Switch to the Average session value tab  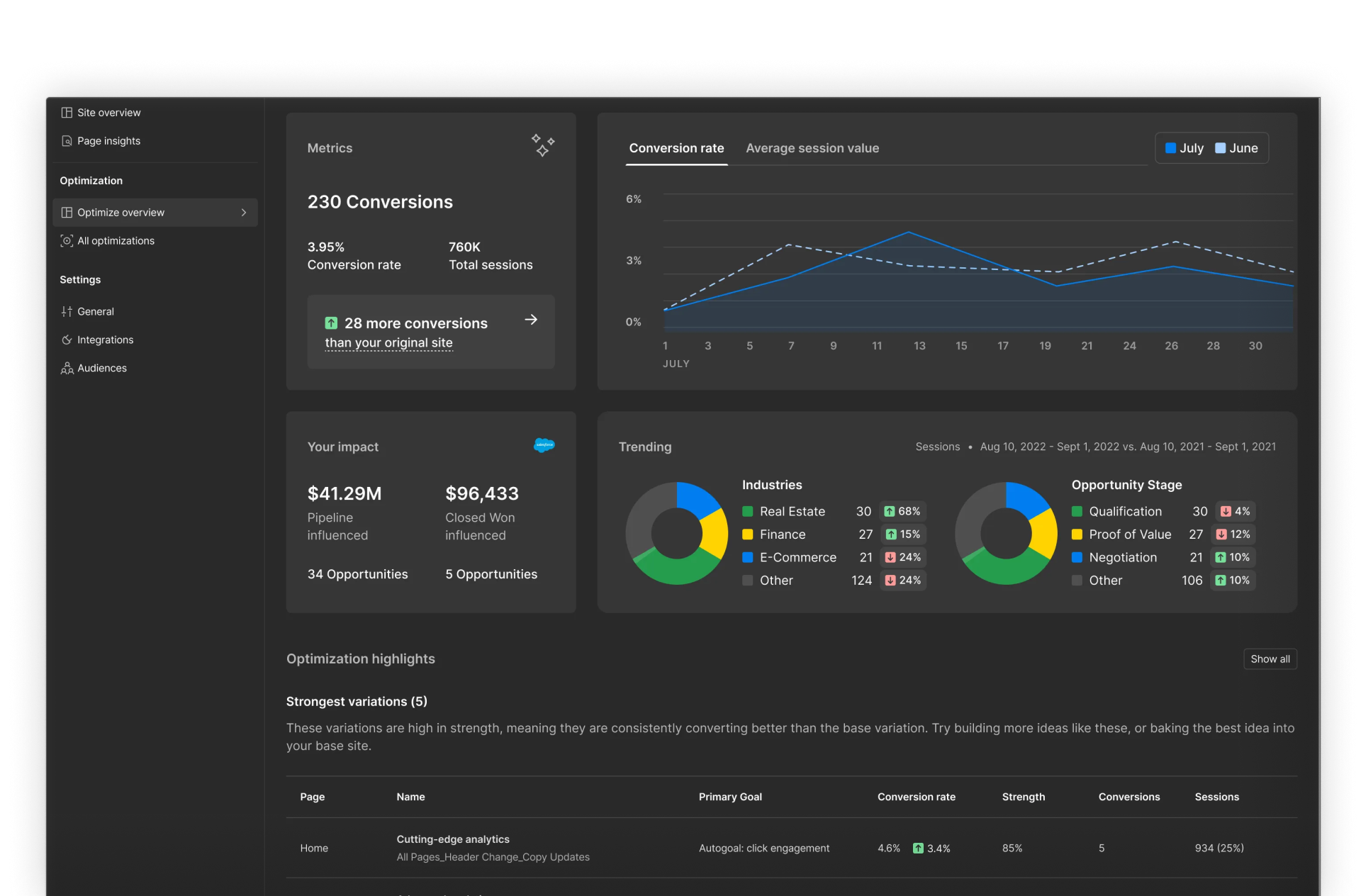[812, 148]
